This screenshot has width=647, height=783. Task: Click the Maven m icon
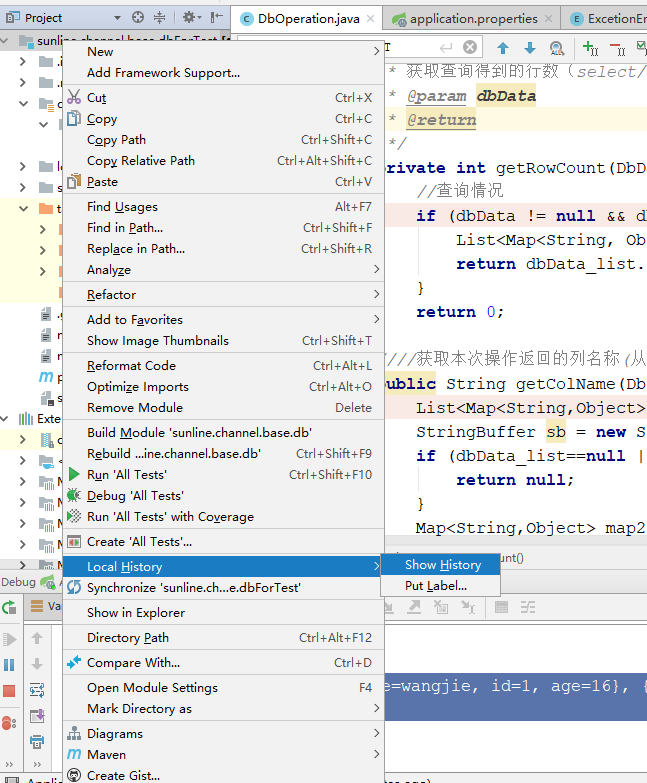[74, 754]
